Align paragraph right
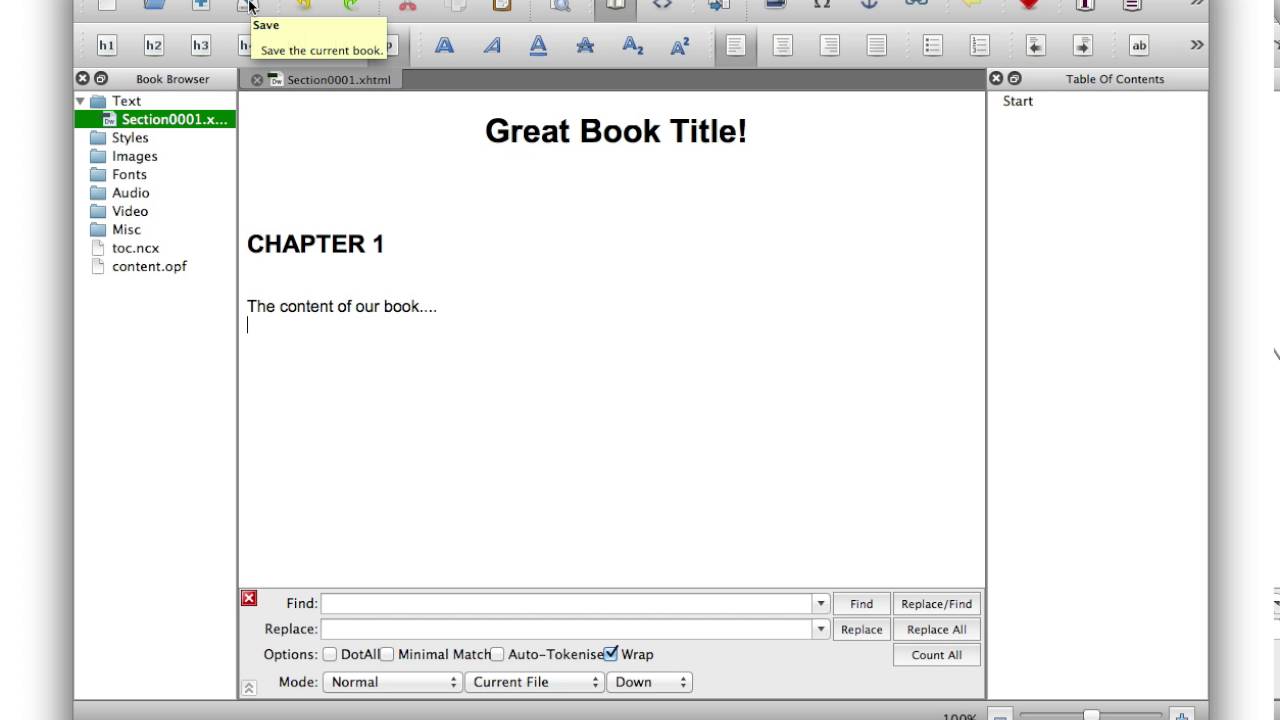 coord(829,45)
